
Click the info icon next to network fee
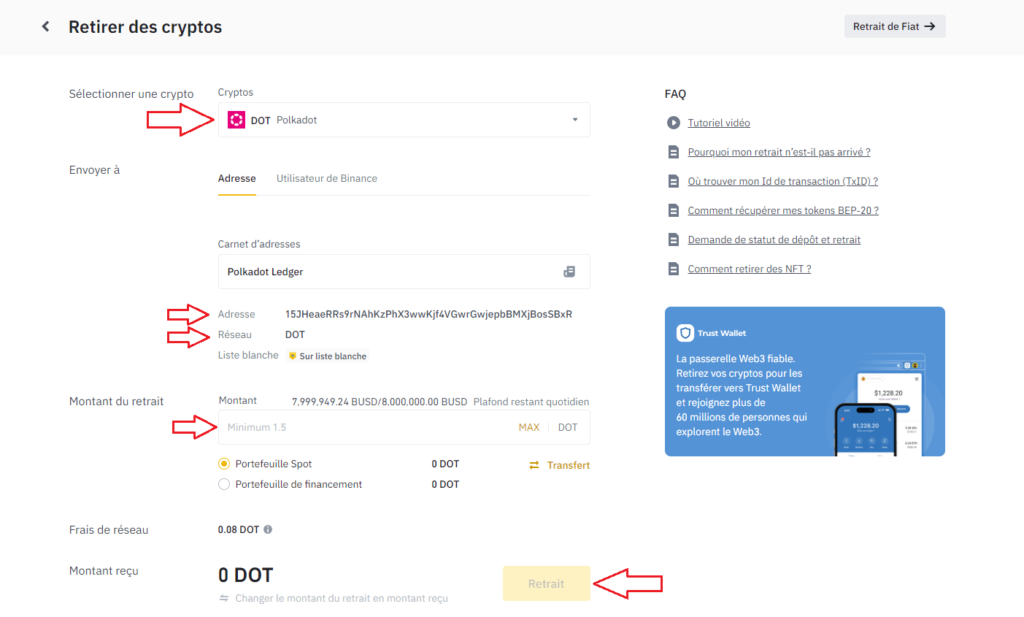266,529
